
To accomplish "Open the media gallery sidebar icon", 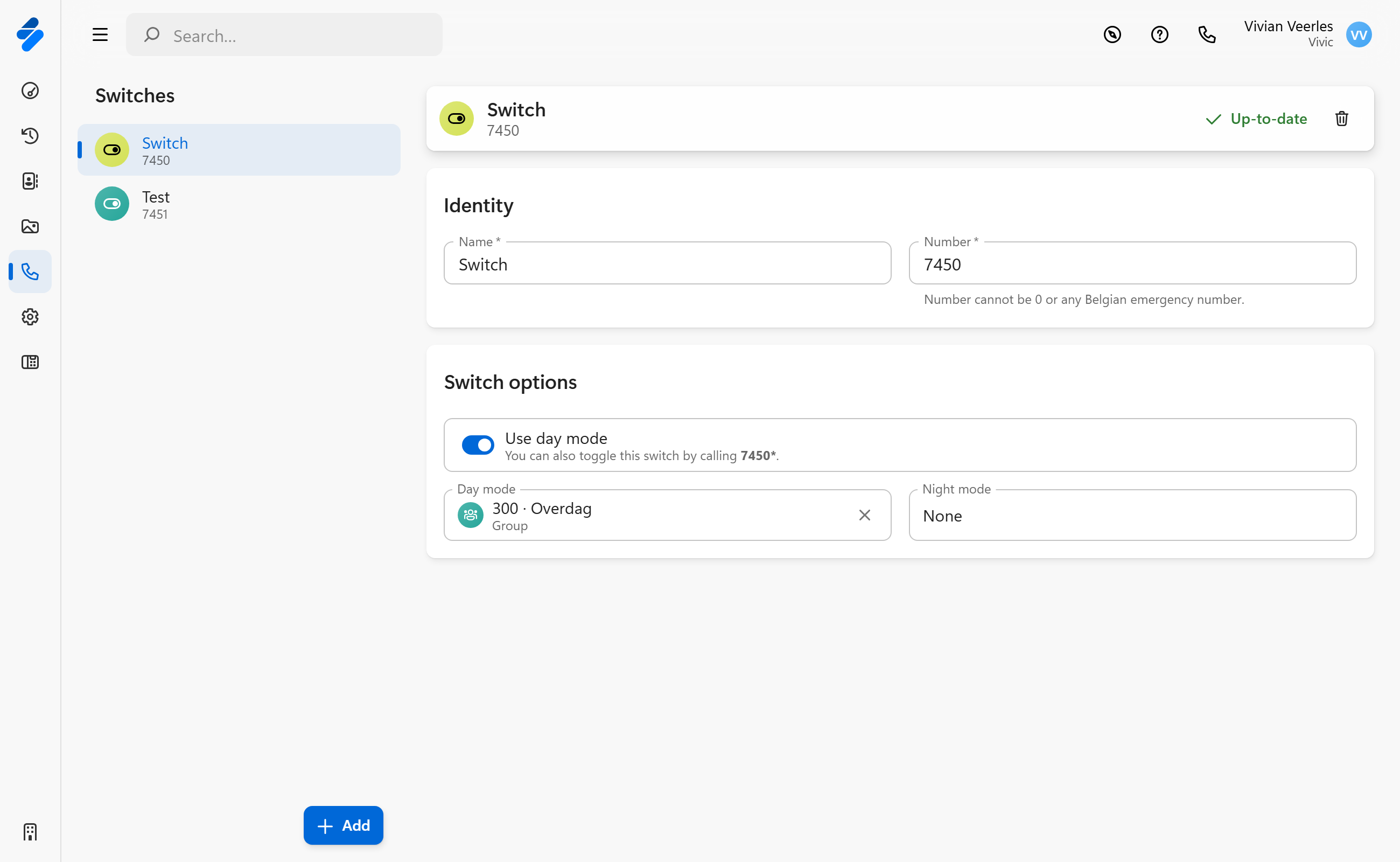I will pos(30,226).
